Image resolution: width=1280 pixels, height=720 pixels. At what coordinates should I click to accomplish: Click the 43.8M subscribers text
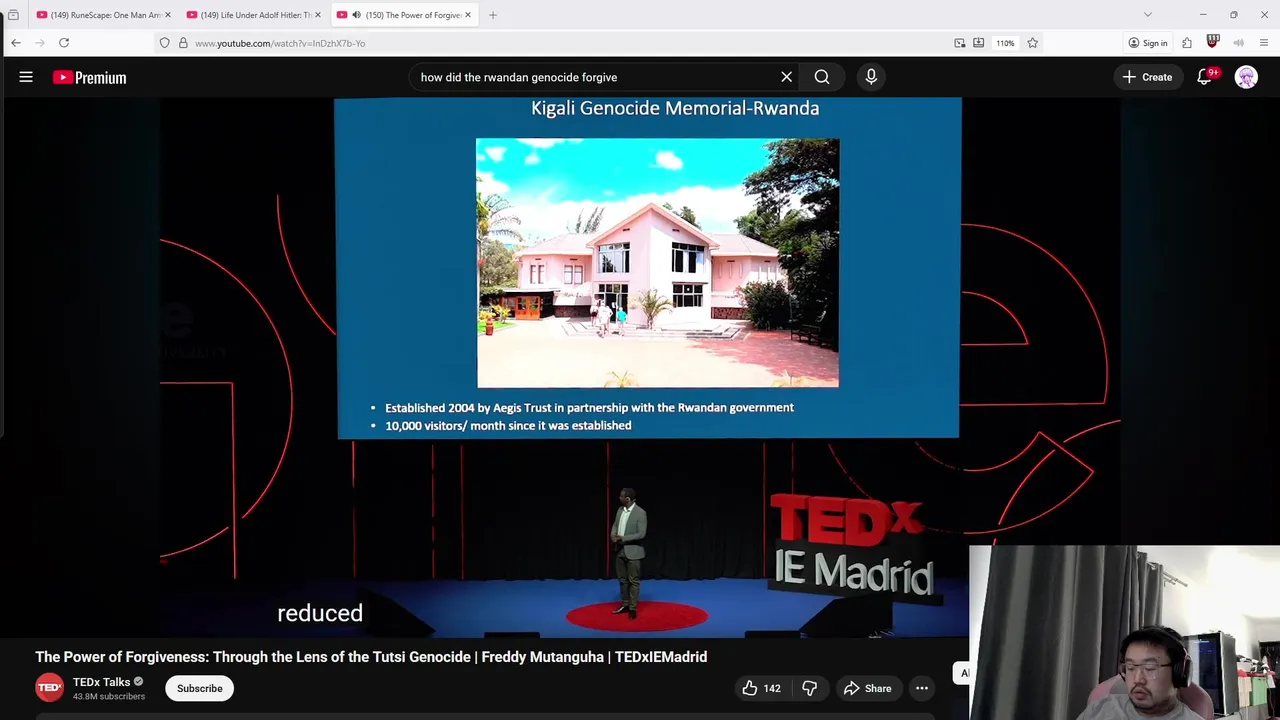pos(109,696)
